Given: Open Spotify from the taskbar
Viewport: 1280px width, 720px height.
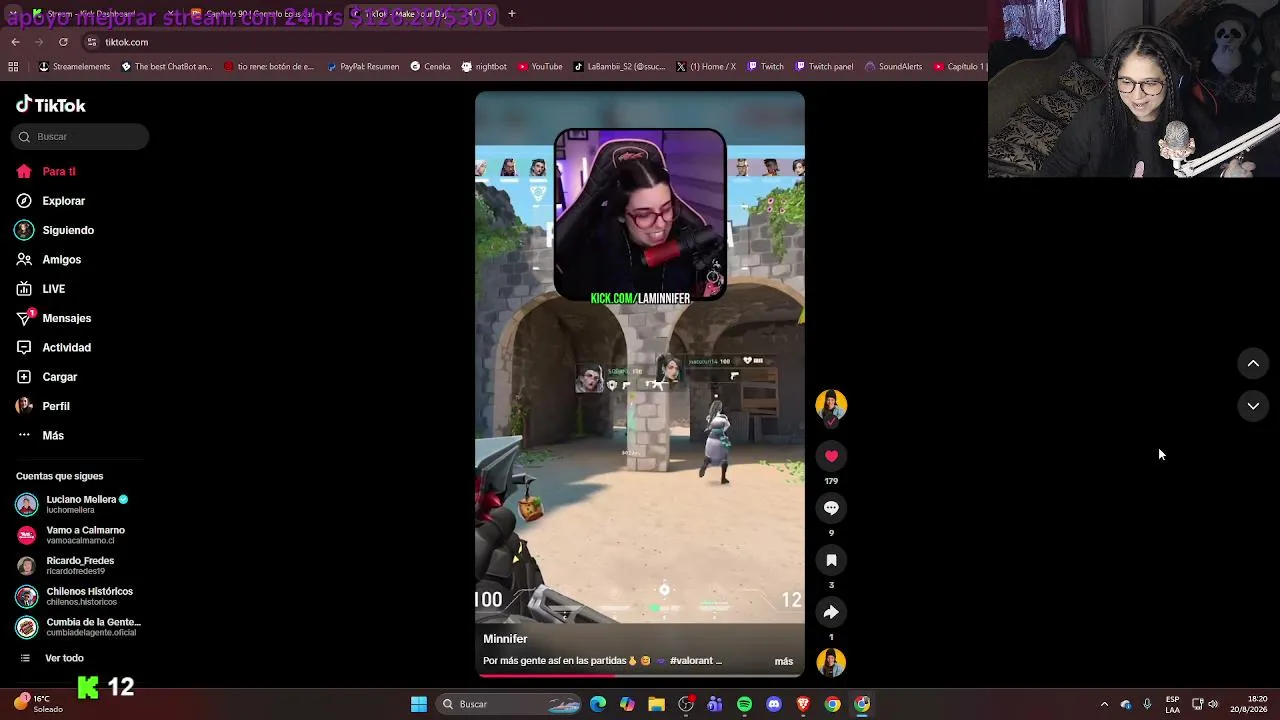Looking at the screenshot, I should [x=744, y=704].
